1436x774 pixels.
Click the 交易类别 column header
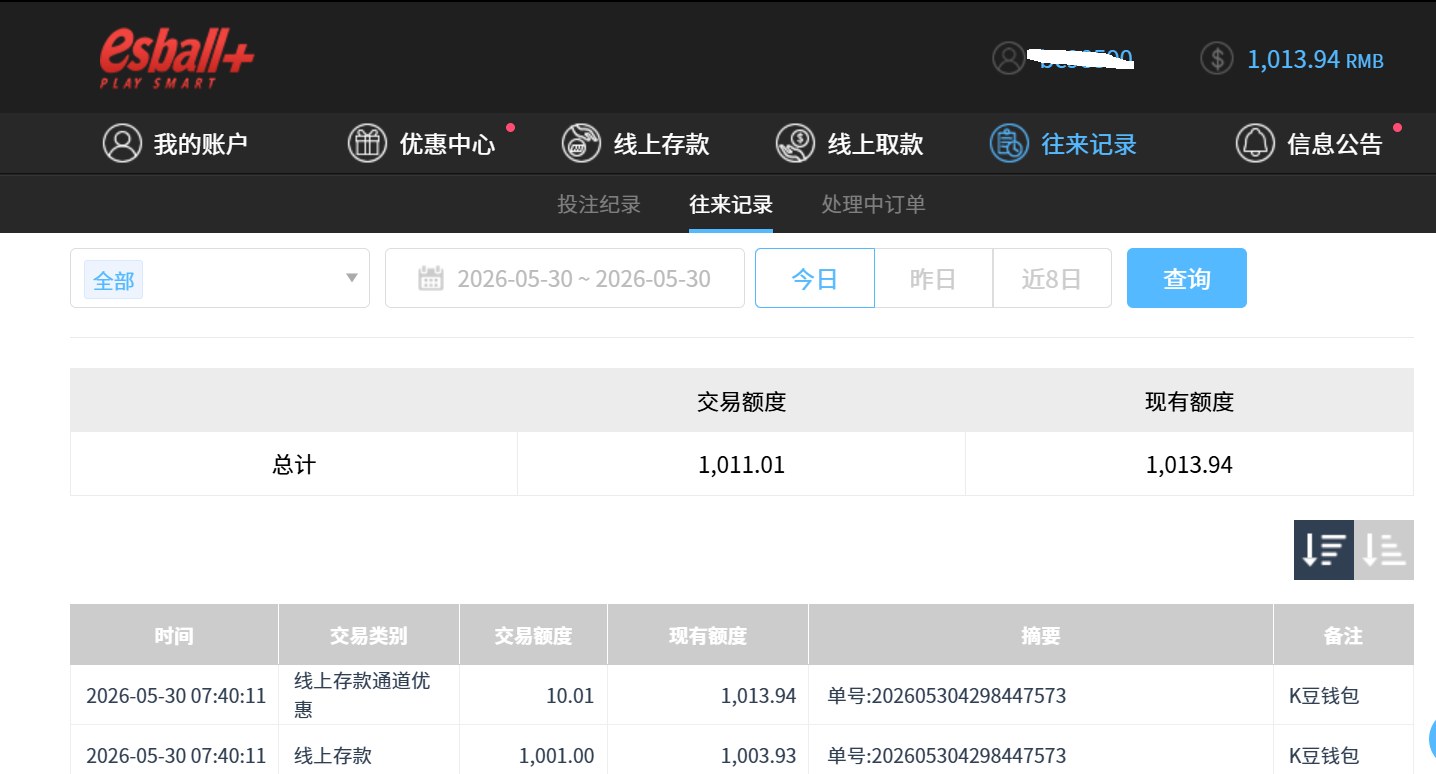(x=369, y=635)
